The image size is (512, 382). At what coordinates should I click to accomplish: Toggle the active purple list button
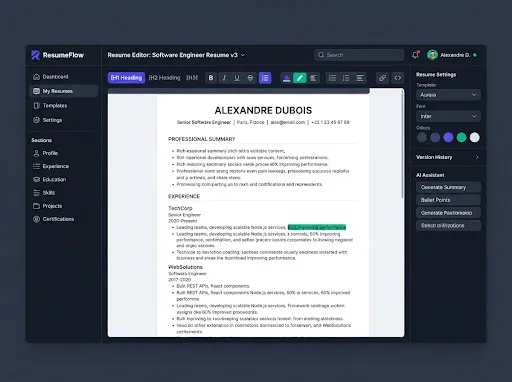point(265,78)
